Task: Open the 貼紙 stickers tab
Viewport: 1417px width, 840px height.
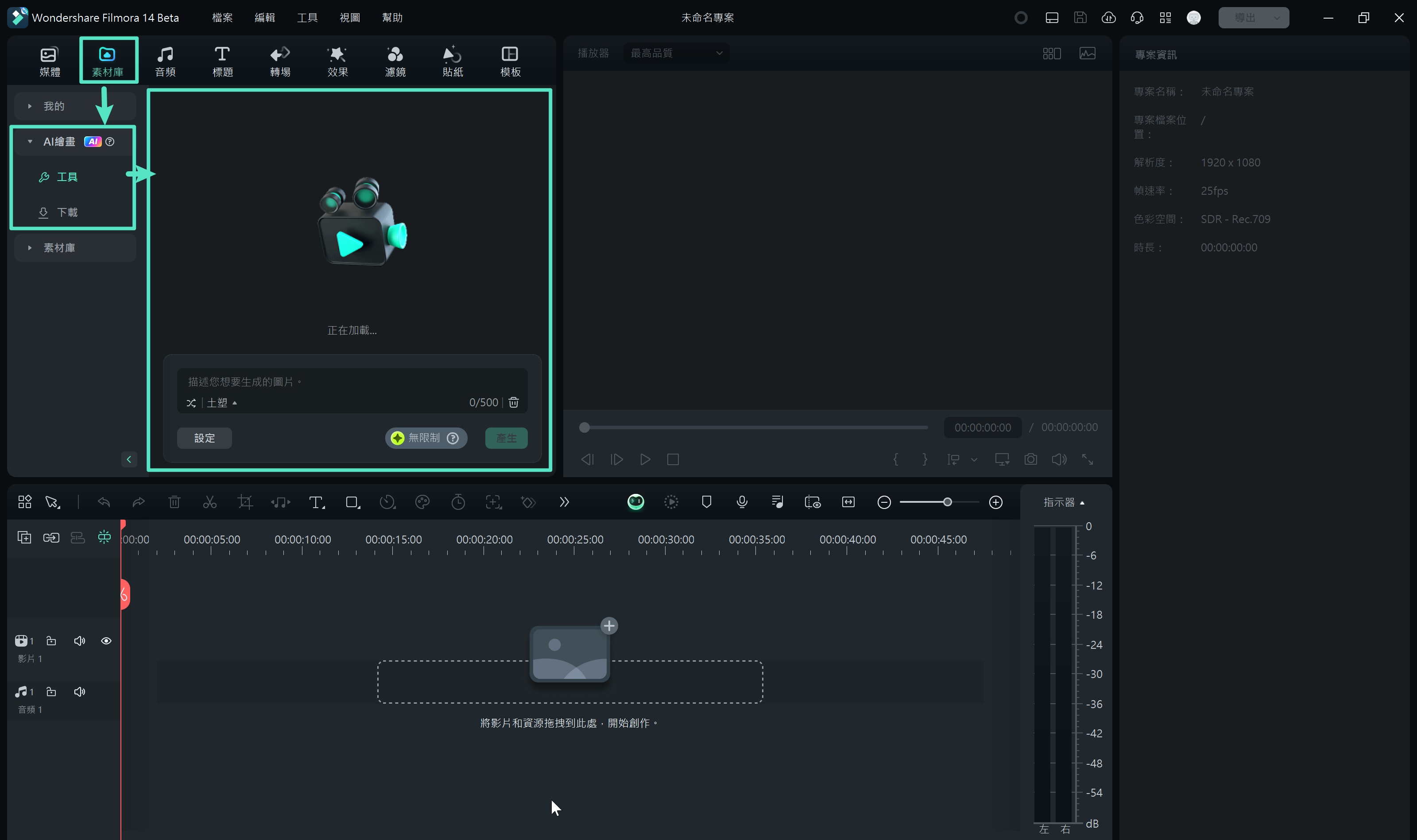Action: (x=453, y=61)
